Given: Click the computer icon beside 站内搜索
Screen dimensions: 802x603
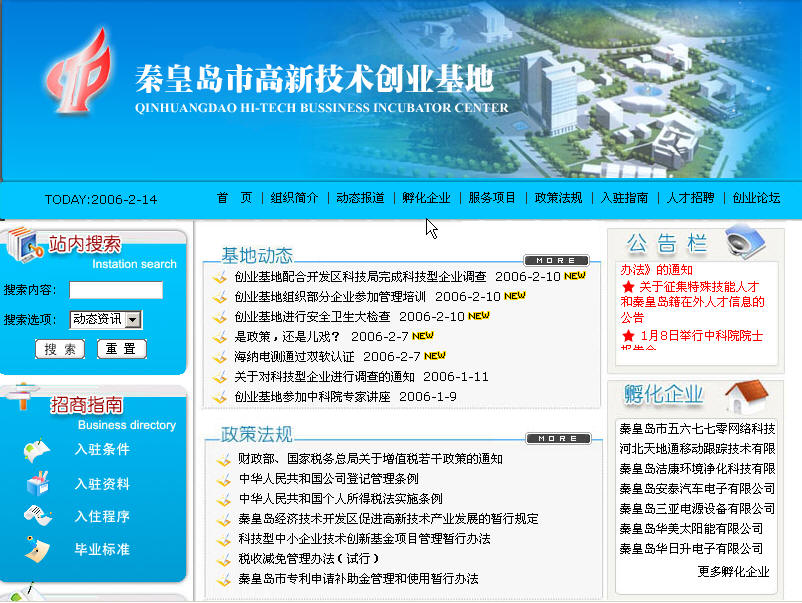Looking at the screenshot, I should [x=22, y=246].
